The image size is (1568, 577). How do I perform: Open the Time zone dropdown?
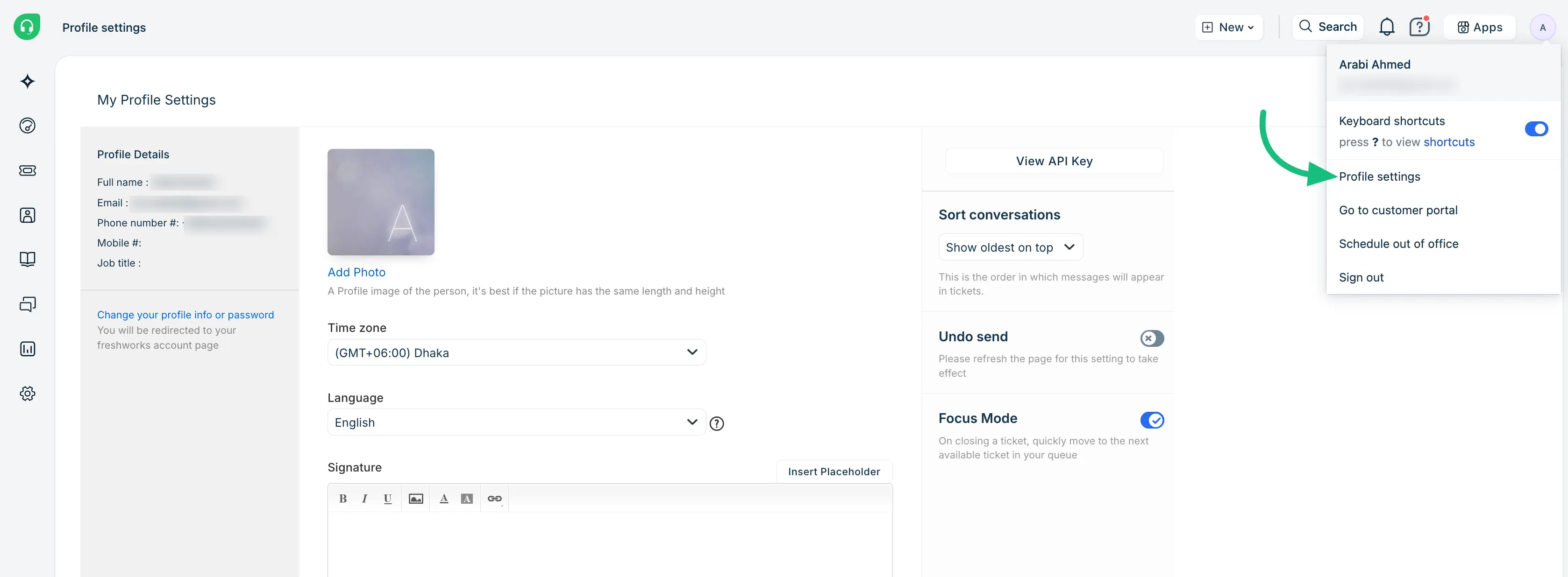[516, 352]
